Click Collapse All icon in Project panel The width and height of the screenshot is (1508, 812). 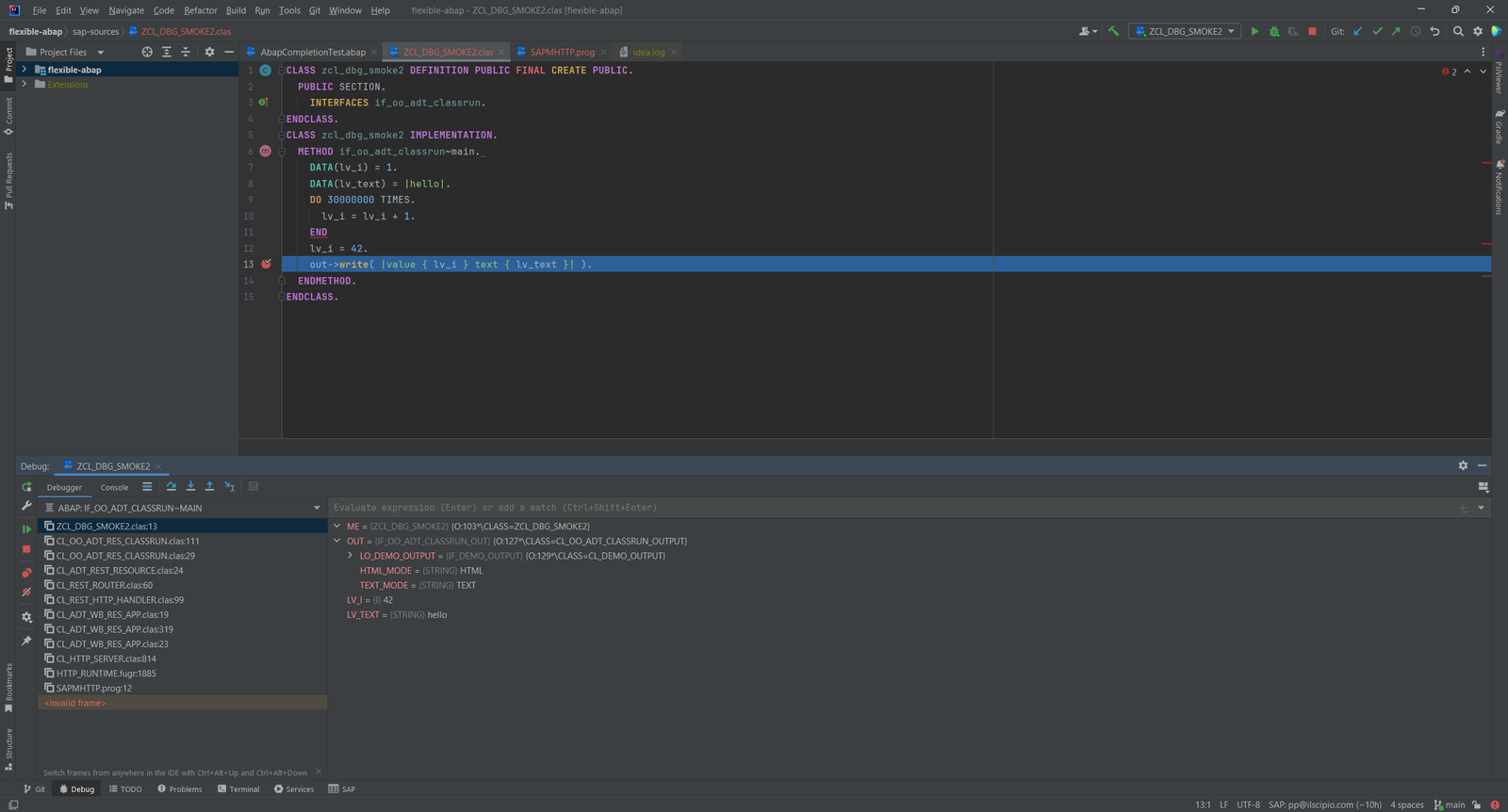[x=186, y=52]
